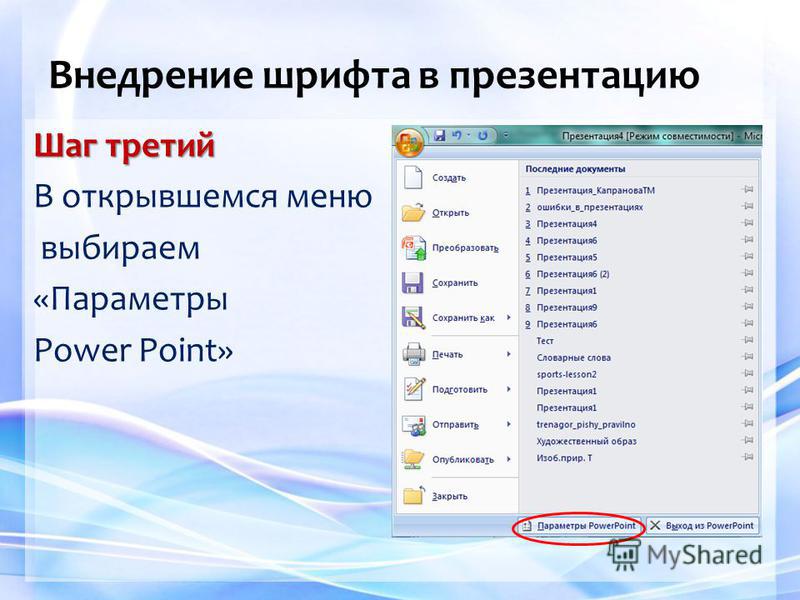This screenshot has height=600, width=800.
Task: Toggle pin for Презентация5
Action: pyautogui.click(x=747, y=257)
